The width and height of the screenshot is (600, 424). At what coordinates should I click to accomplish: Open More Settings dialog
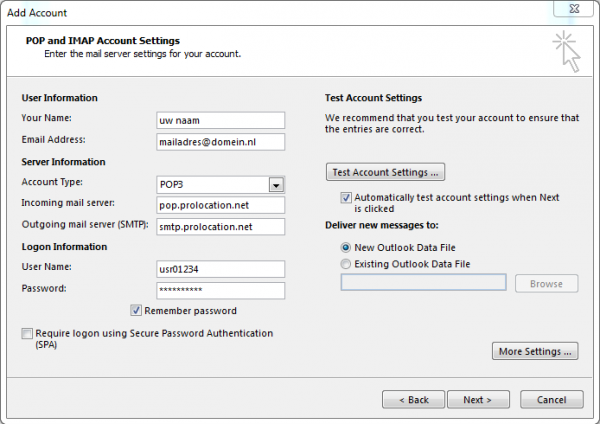tap(535, 351)
